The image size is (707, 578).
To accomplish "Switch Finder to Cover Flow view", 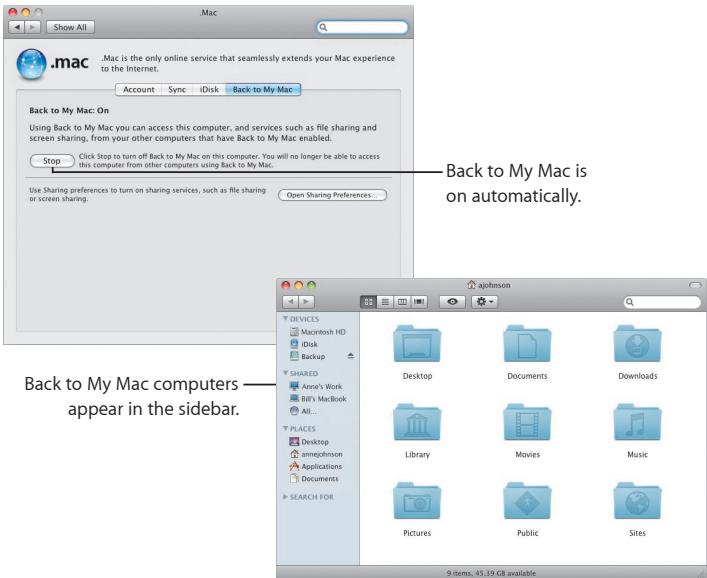I will click(419, 302).
